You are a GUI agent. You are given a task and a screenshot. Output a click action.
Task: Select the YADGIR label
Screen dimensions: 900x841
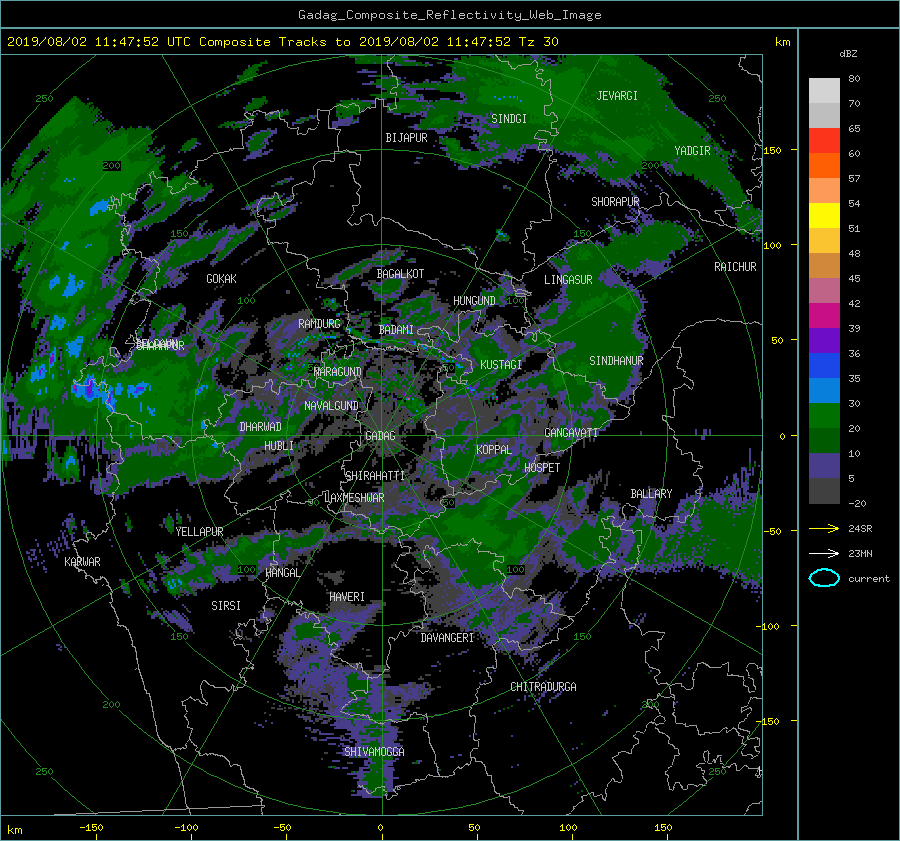point(692,151)
